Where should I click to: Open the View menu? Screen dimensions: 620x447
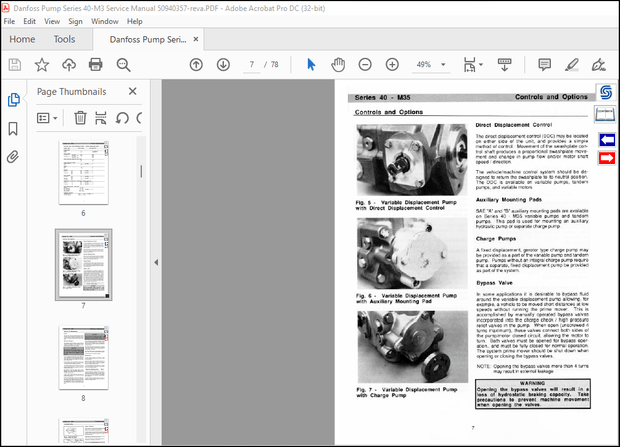pos(52,21)
